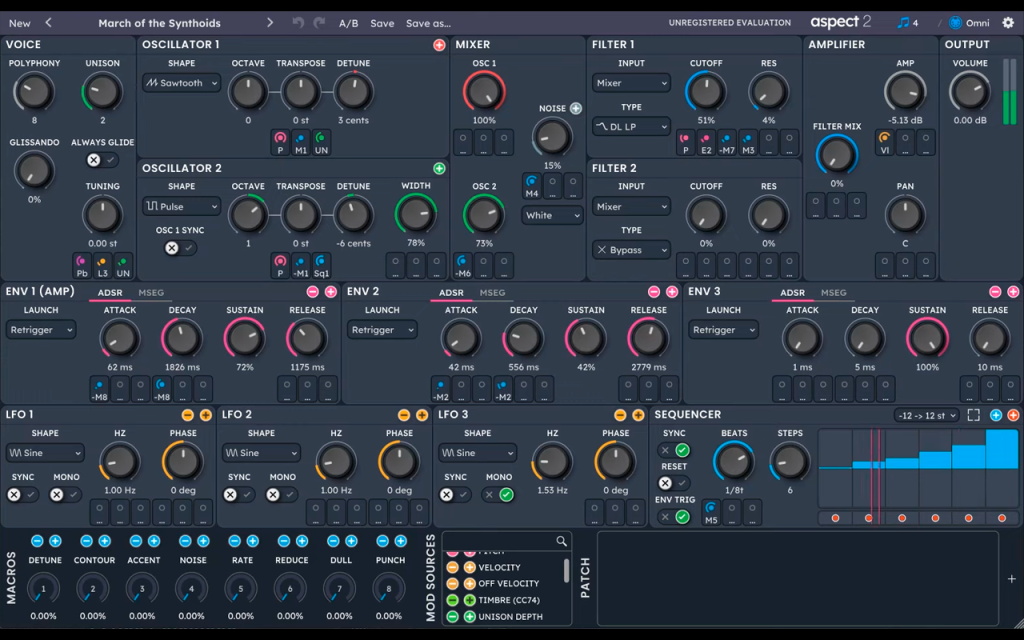Toggle LFO 3 Mono switch
Screen dimensions: 1024x640
click(x=498, y=495)
